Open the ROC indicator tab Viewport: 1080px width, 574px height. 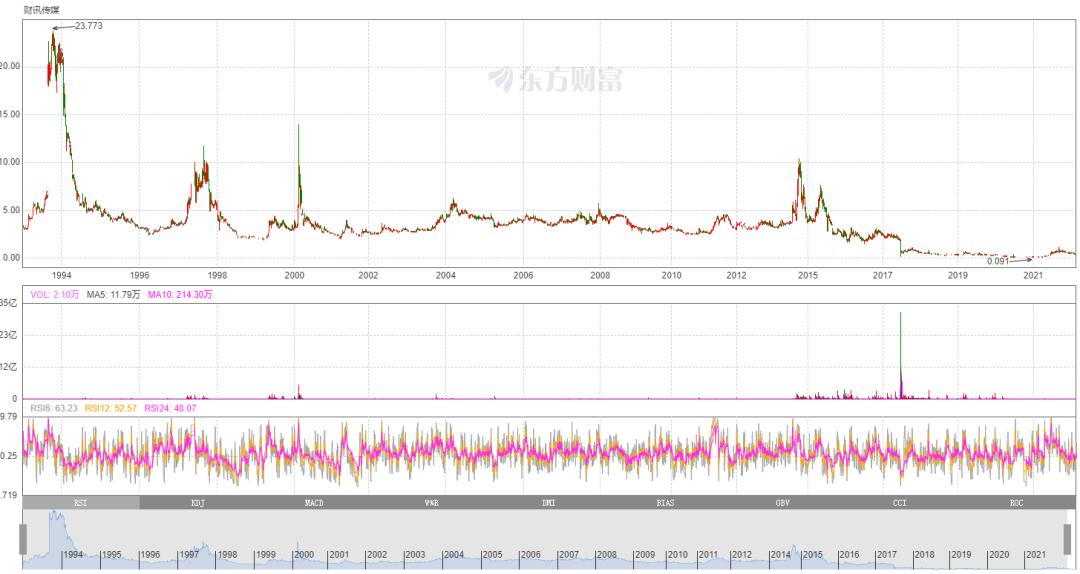point(1017,503)
